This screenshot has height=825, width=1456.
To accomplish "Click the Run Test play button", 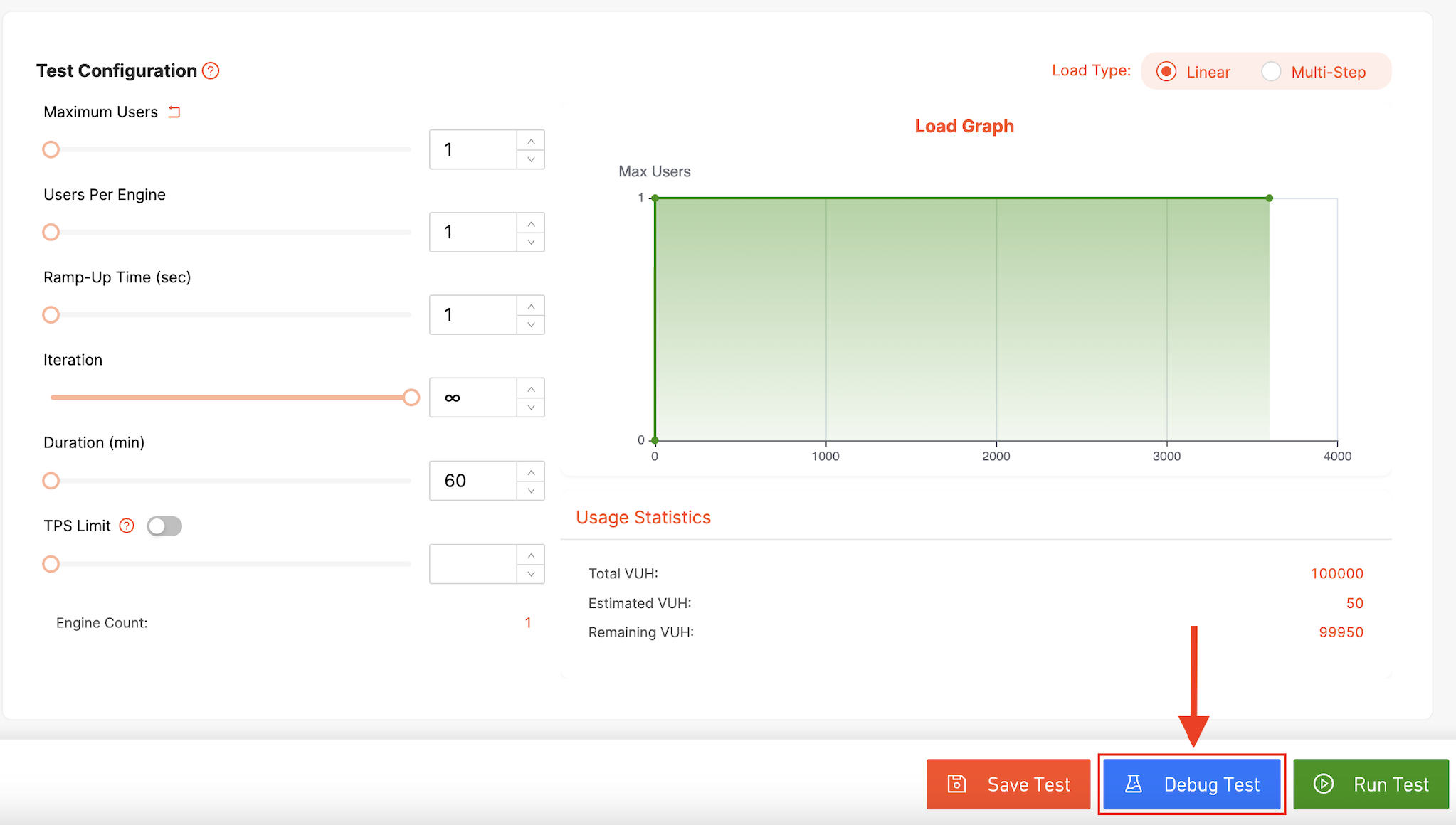I will [1370, 784].
